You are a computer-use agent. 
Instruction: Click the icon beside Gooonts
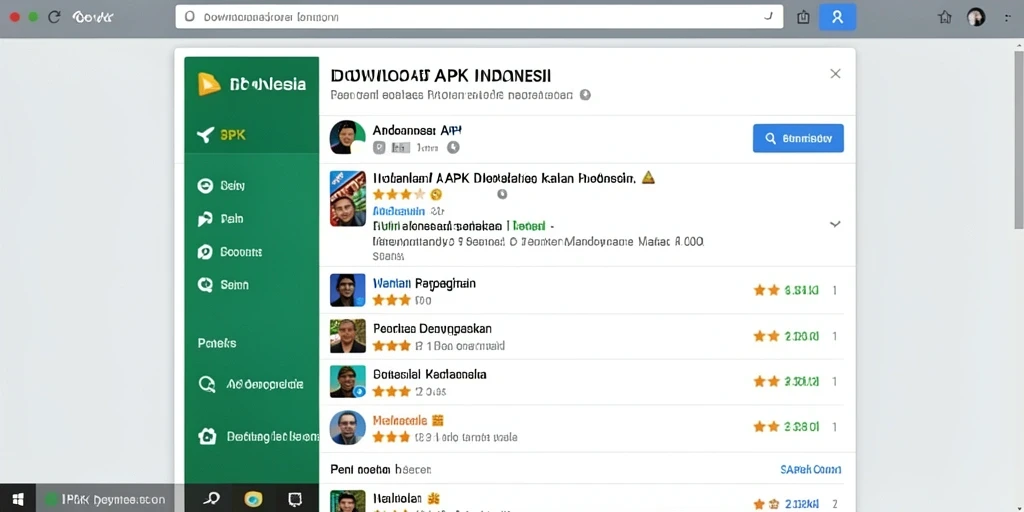(205, 252)
